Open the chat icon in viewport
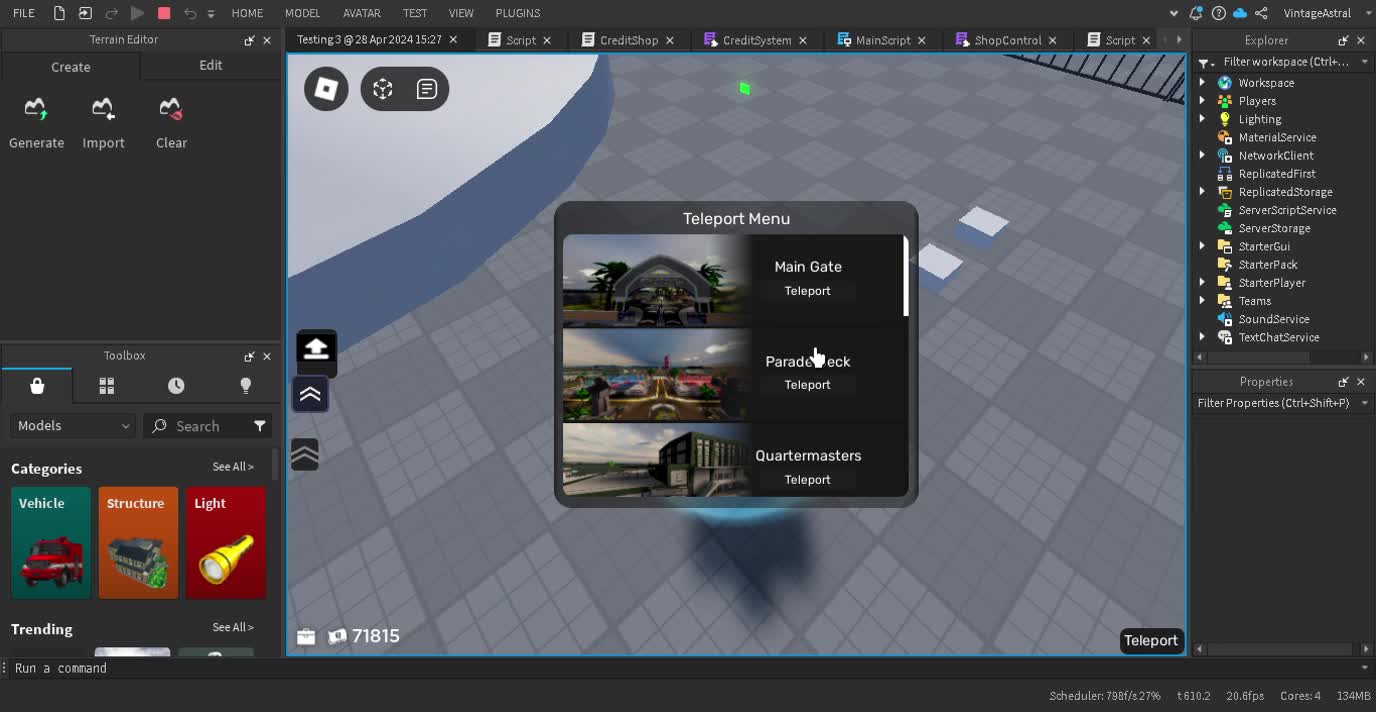This screenshot has width=1376, height=712. click(x=427, y=89)
